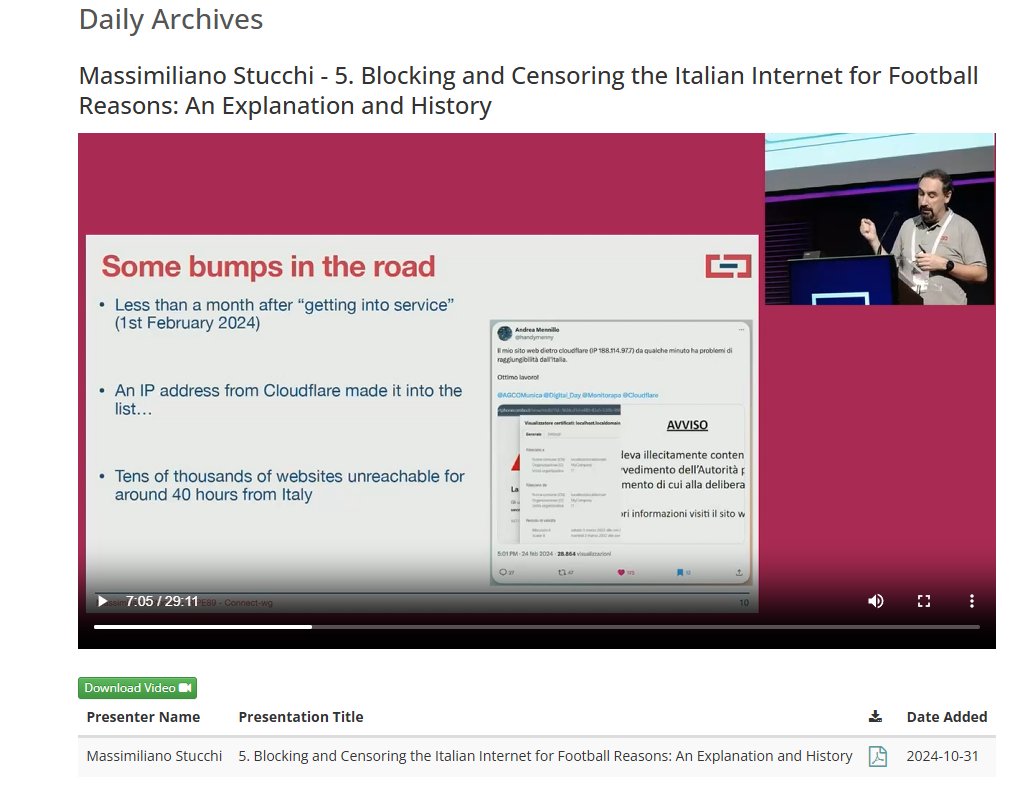Open the PDF slides icon
The height and width of the screenshot is (798, 1036).
click(x=877, y=756)
